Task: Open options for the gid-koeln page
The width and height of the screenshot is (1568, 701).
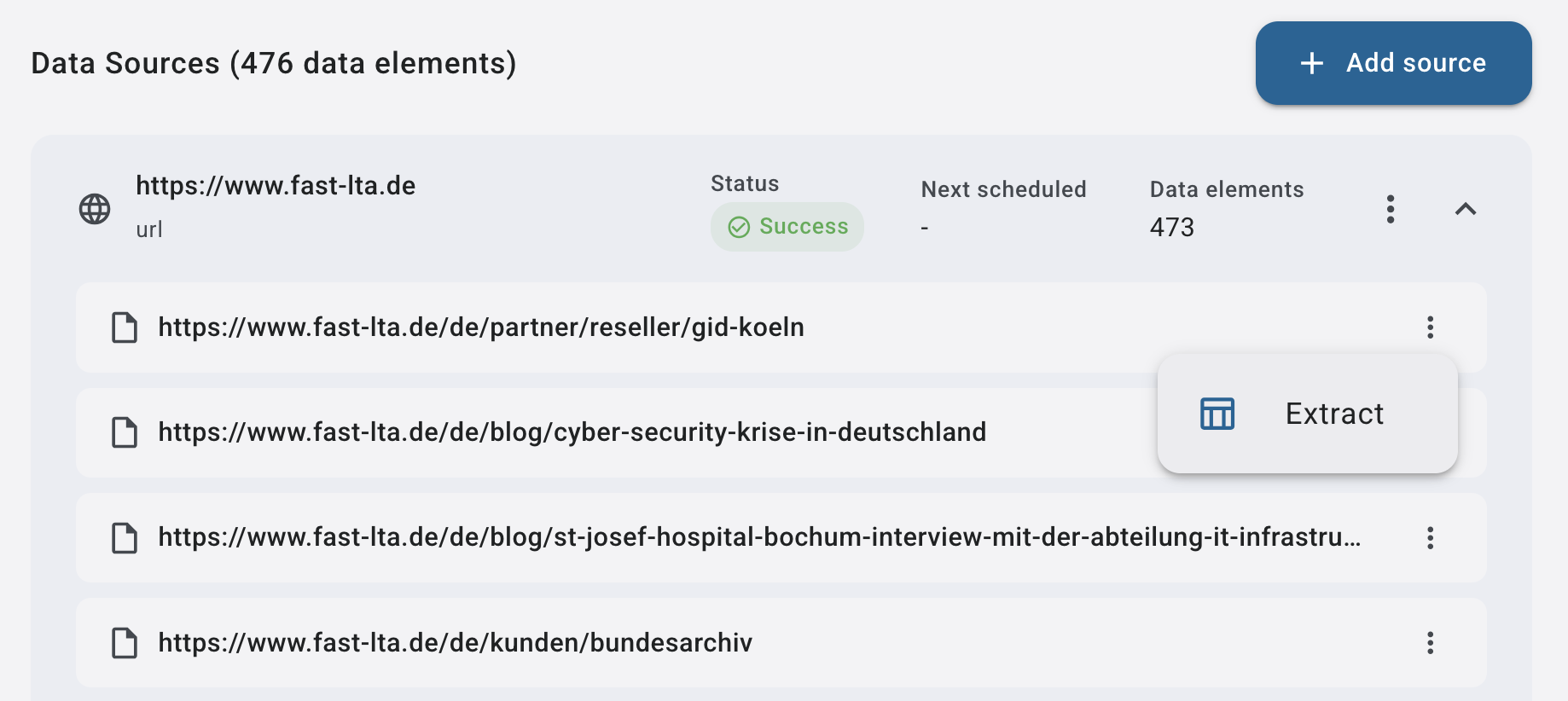Action: coord(1430,327)
